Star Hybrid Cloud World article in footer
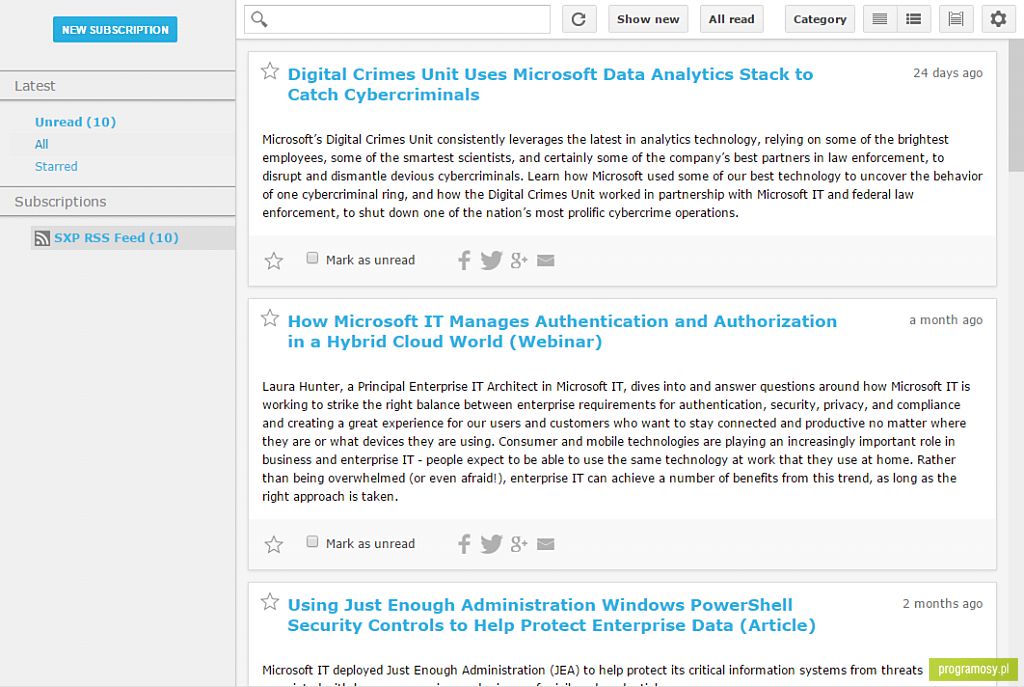 click(274, 544)
